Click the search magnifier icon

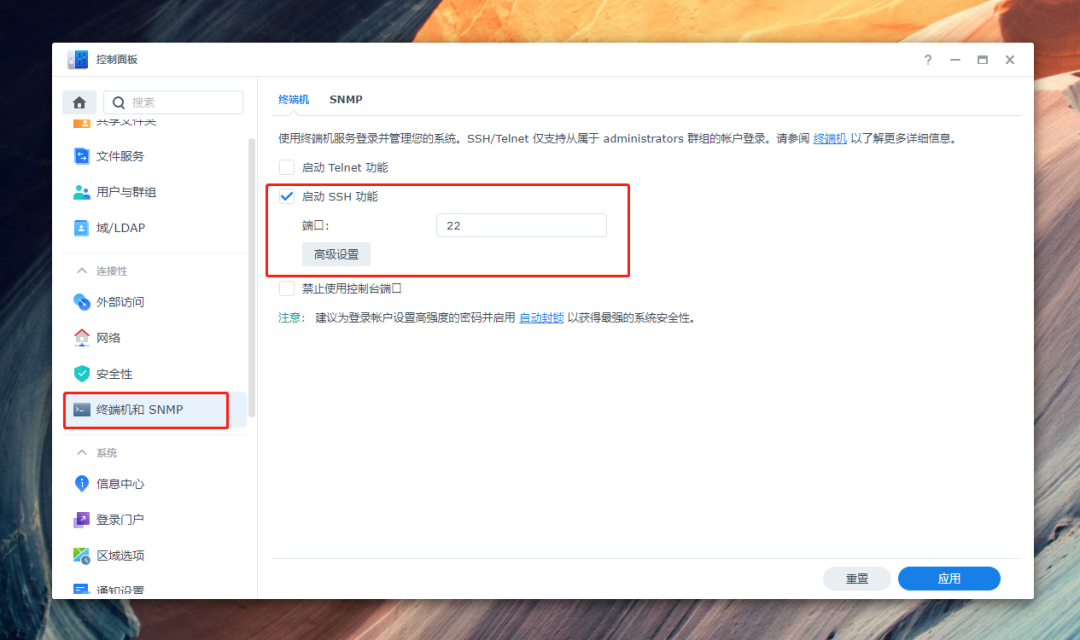tap(118, 103)
